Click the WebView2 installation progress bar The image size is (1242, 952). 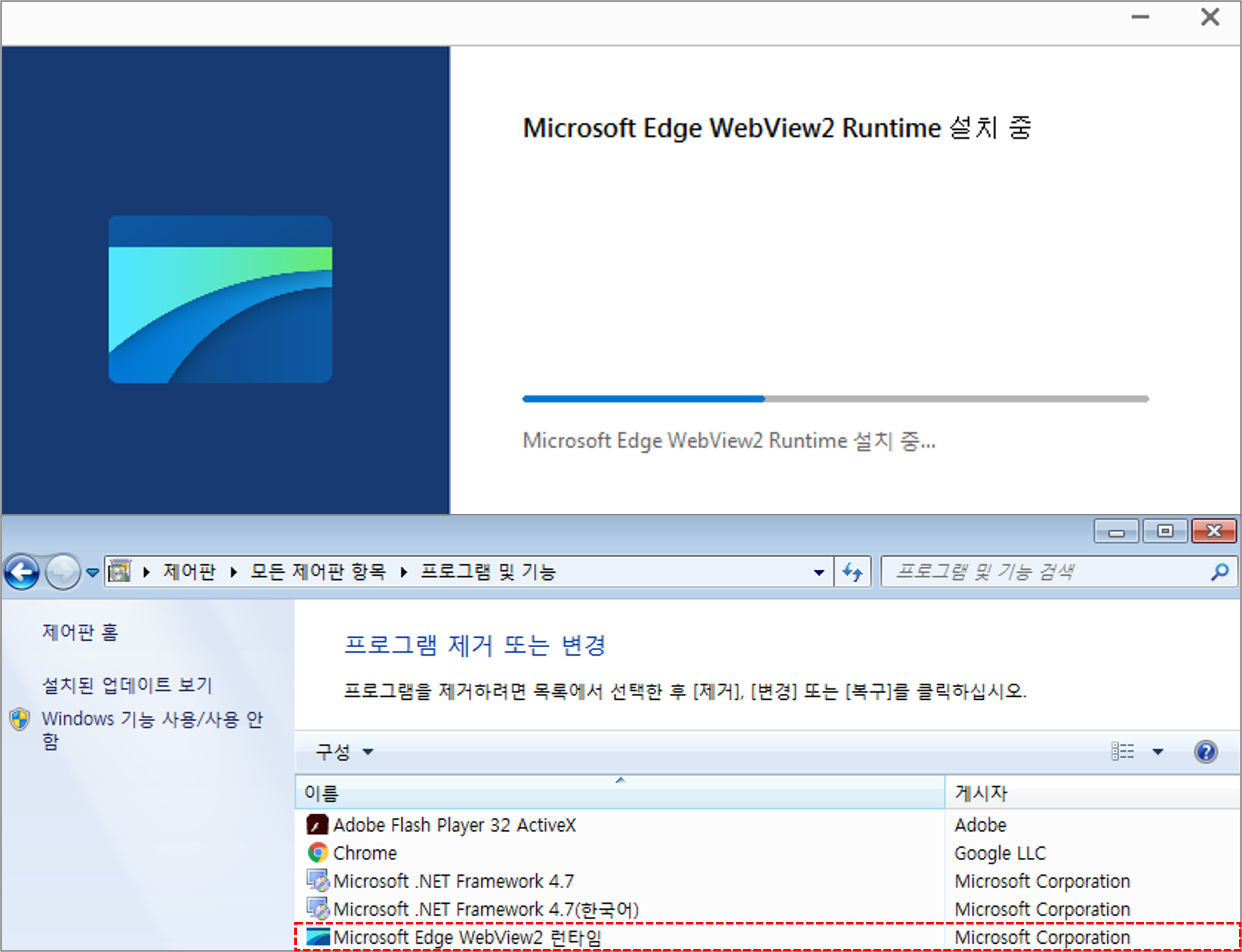(835, 399)
